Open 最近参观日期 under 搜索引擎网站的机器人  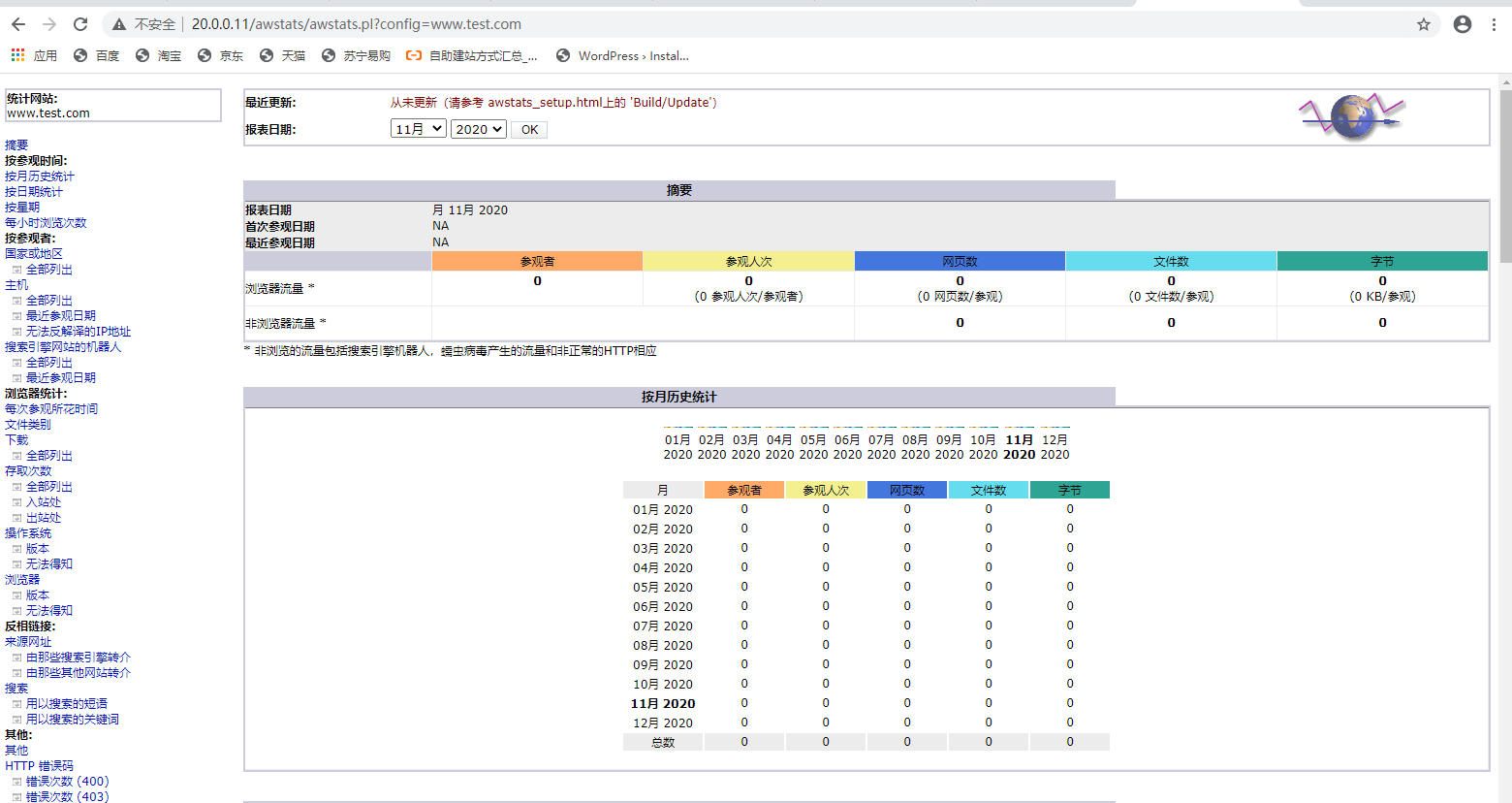tap(61, 378)
